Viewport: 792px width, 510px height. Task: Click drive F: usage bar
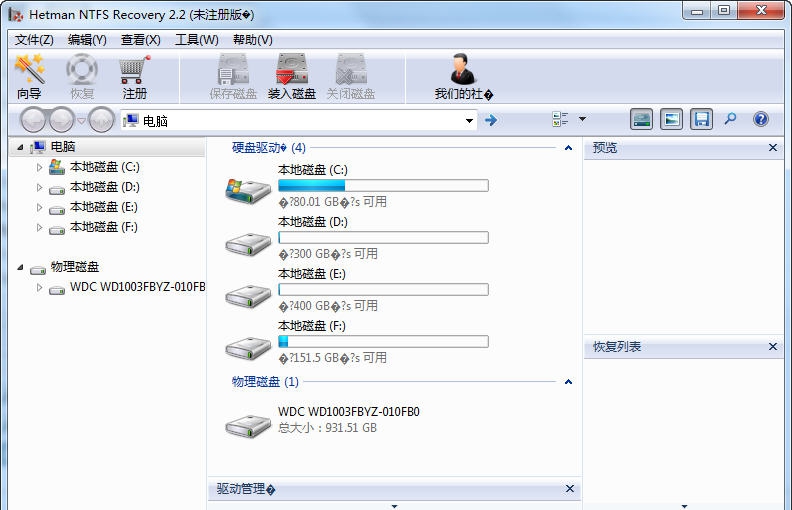point(383,341)
